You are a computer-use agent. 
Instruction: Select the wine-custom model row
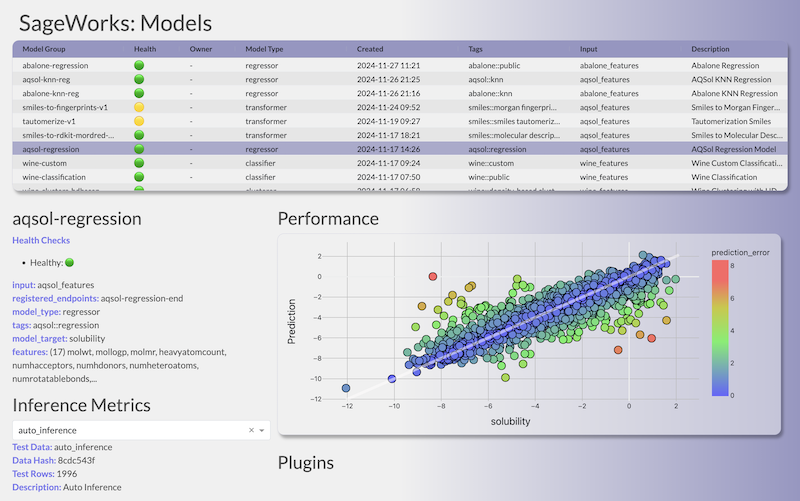point(400,163)
